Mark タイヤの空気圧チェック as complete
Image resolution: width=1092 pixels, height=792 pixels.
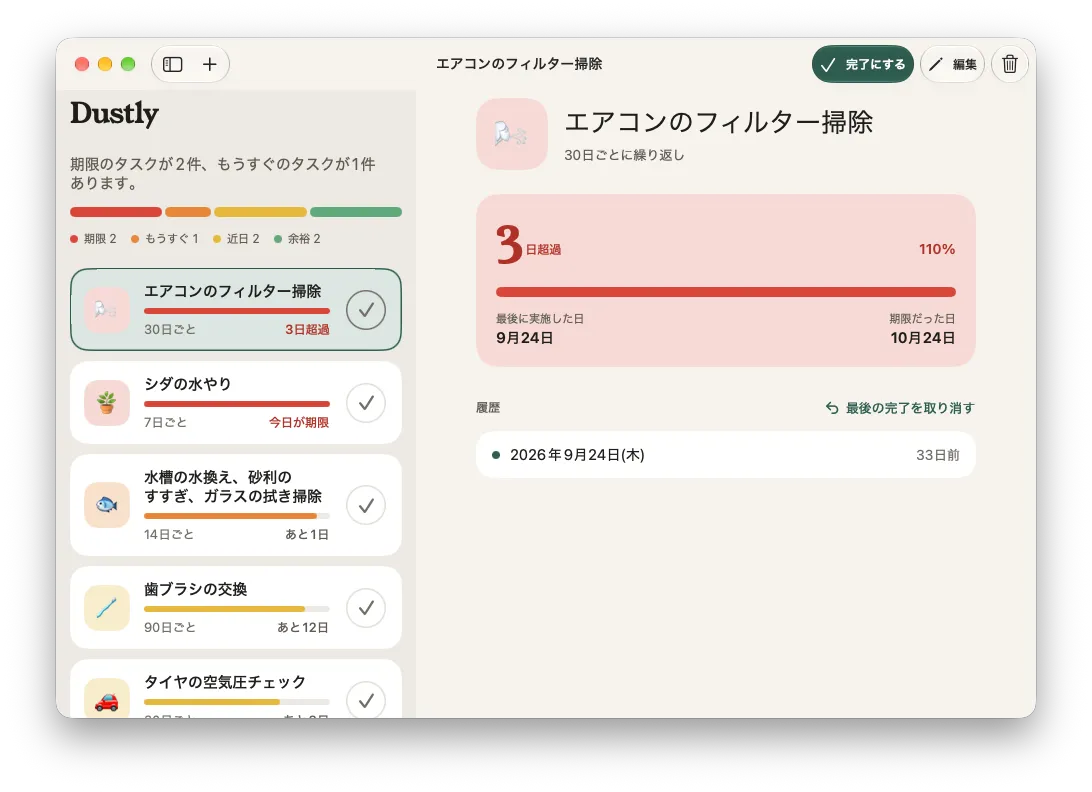tap(366, 699)
